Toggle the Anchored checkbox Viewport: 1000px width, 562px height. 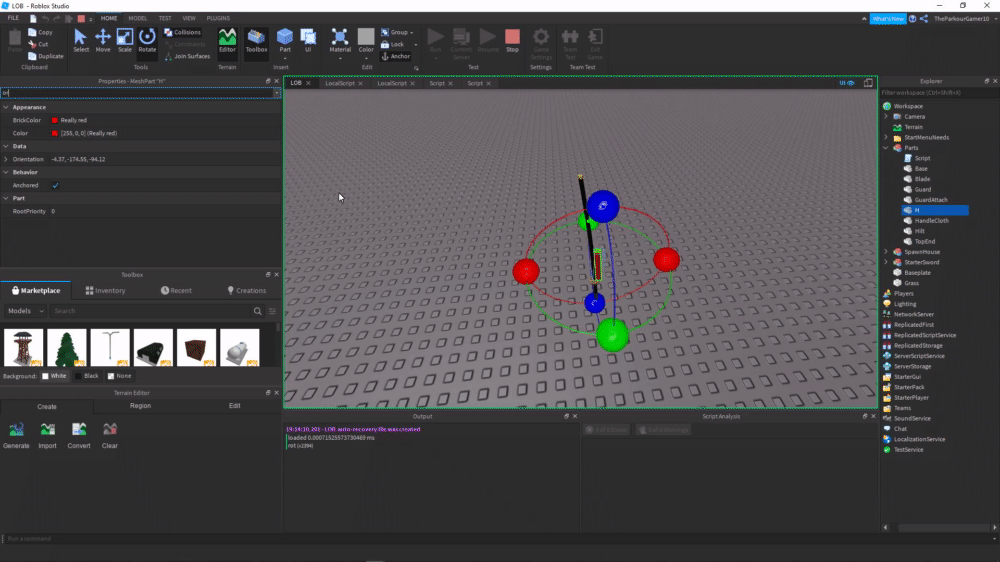[55, 186]
